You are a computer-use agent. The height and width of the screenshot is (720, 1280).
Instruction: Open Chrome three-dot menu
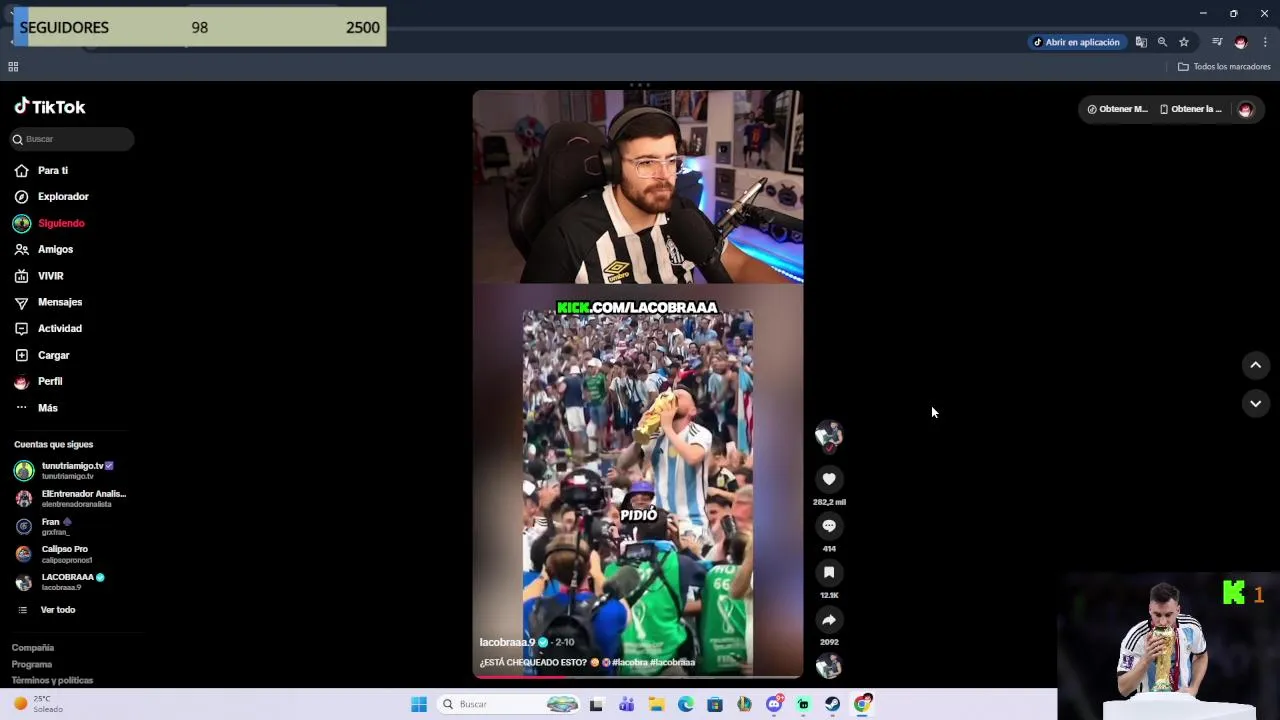pos(1265,42)
